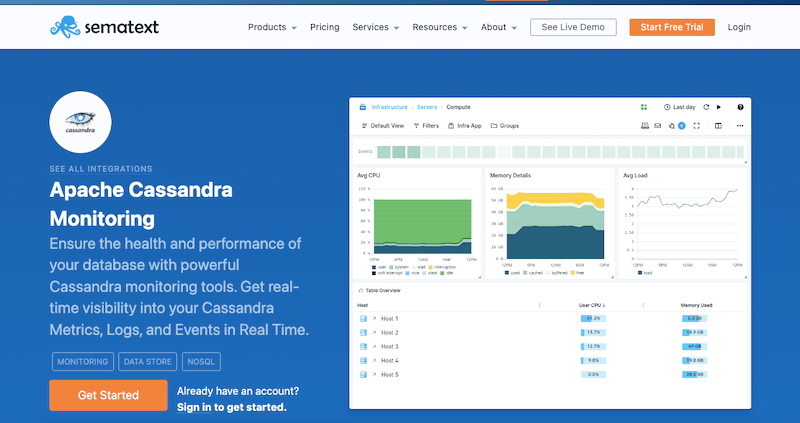Click the first dark green events square

point(384,152)
